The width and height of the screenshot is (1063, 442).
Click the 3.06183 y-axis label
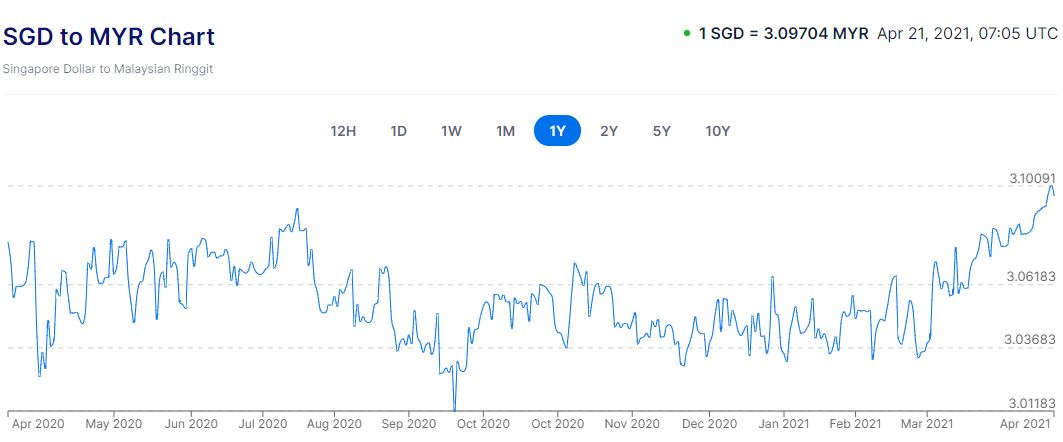pyautogui.click(x=1031, y=275)
